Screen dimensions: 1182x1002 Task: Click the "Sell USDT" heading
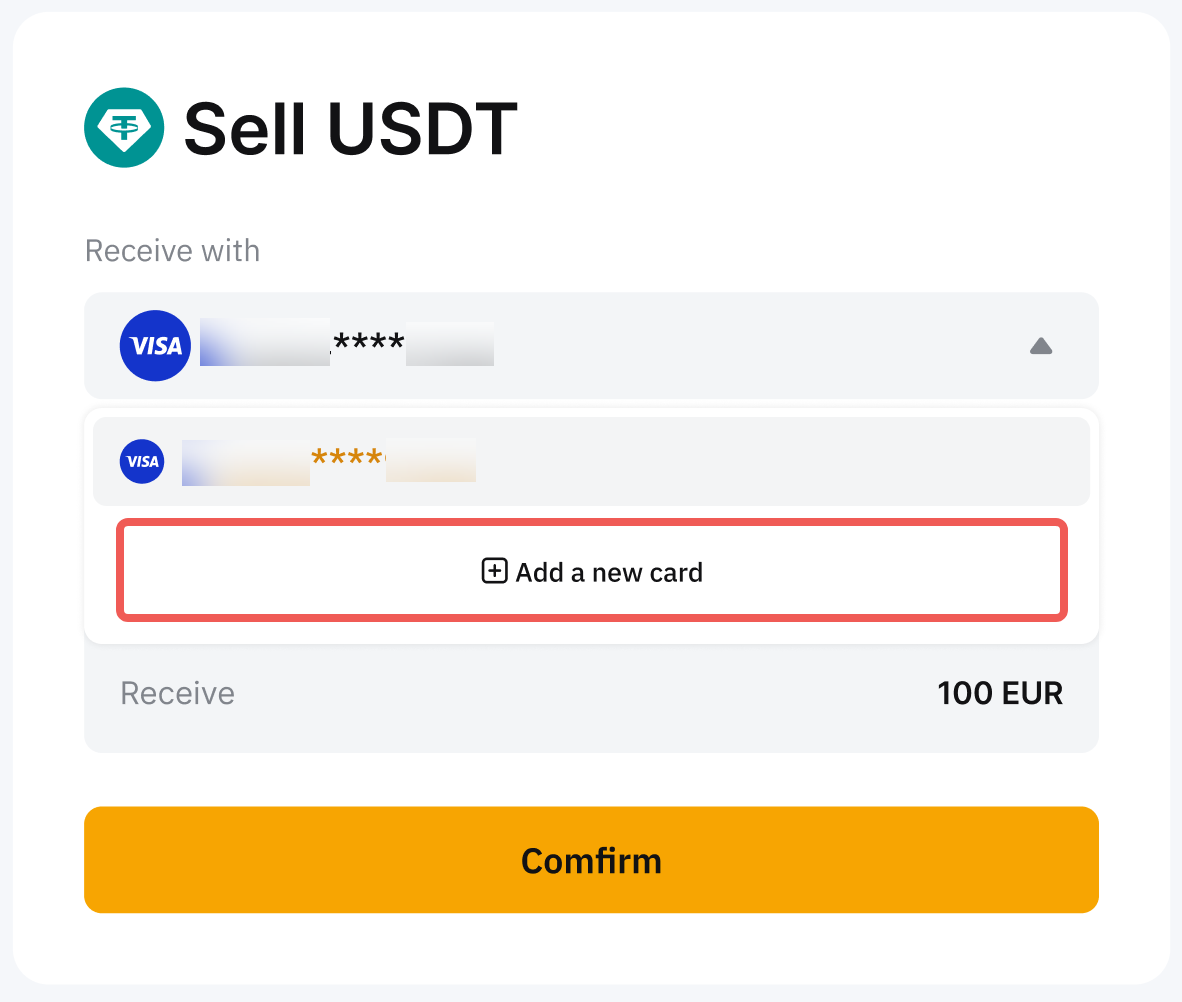pyautogui.click(x=350, y=128)
